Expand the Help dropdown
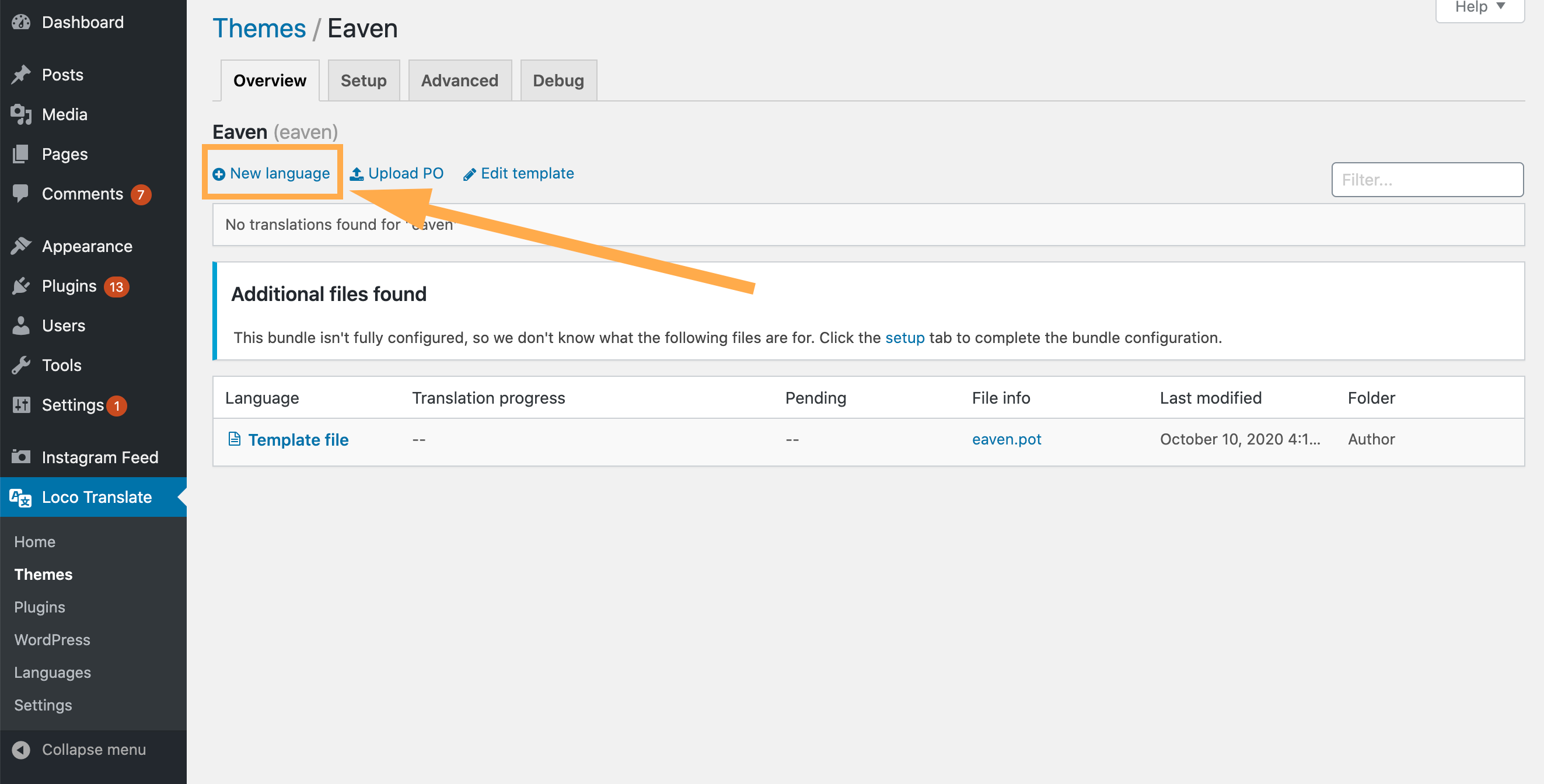Screen dimensions: 1544x784 pyautogui.click(x=1479, y=8)
